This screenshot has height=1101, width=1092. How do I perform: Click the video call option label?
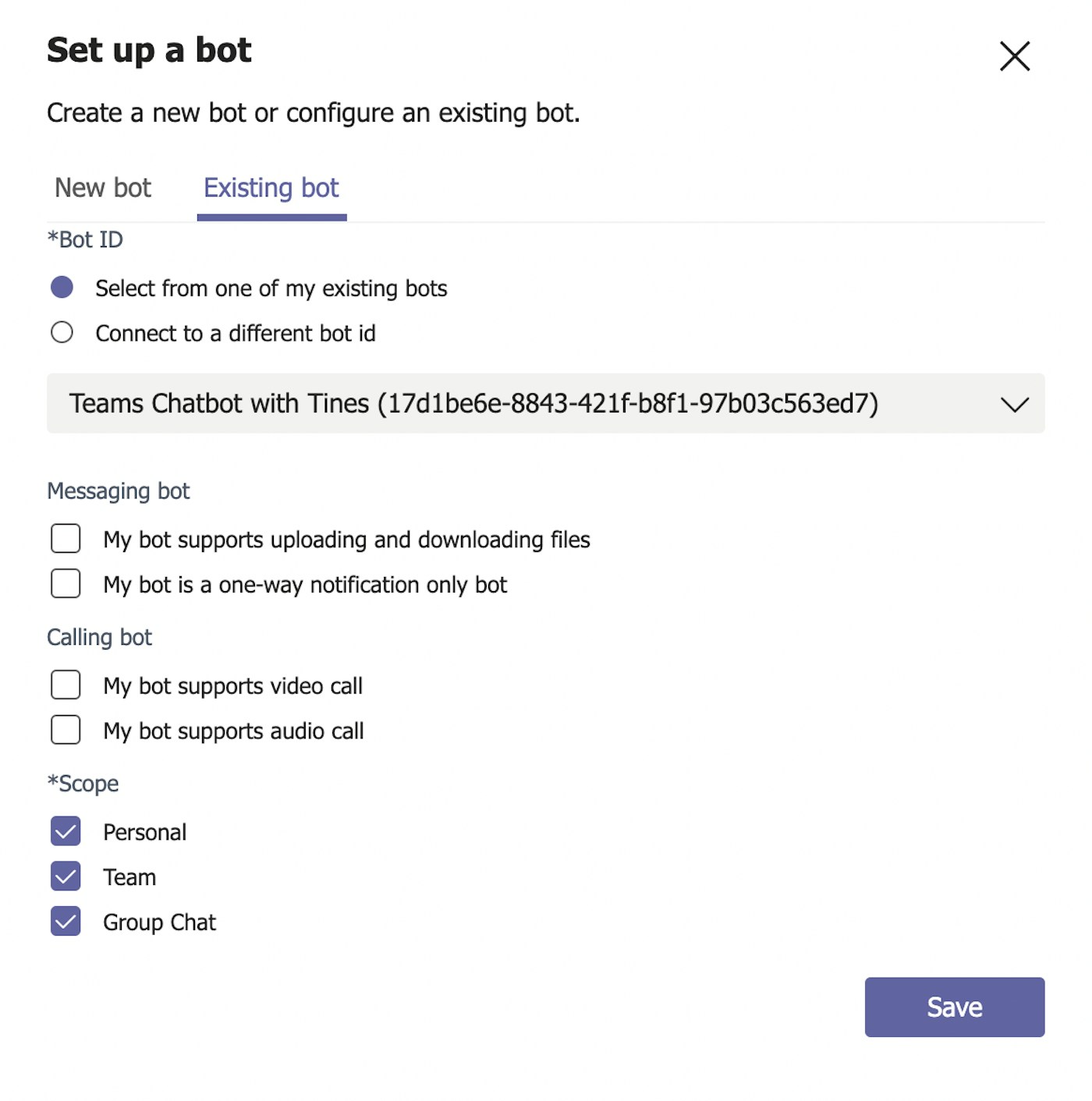[x=232, y=686]
